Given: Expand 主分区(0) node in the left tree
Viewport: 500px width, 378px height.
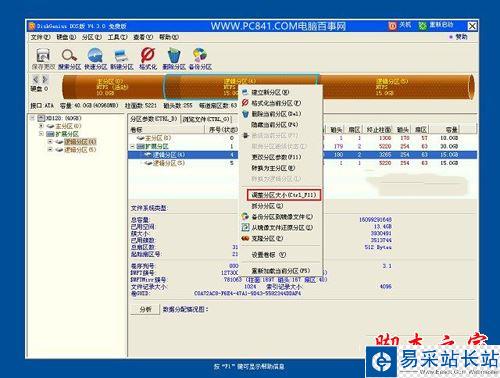Looking at the screenshot, I should pos(41,126).
